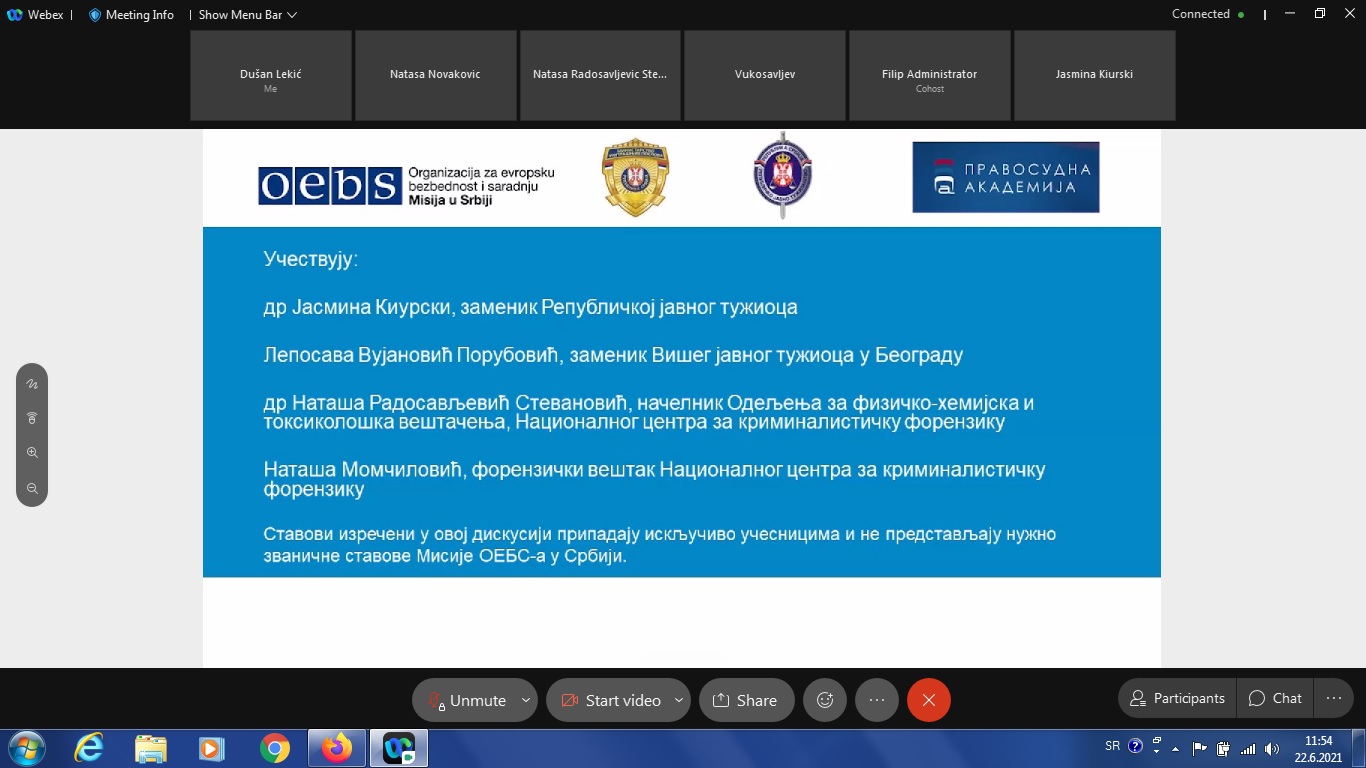Show hidden tray icons arrow
This screenshot has width=1366, height=768.
click(1176, 748)
